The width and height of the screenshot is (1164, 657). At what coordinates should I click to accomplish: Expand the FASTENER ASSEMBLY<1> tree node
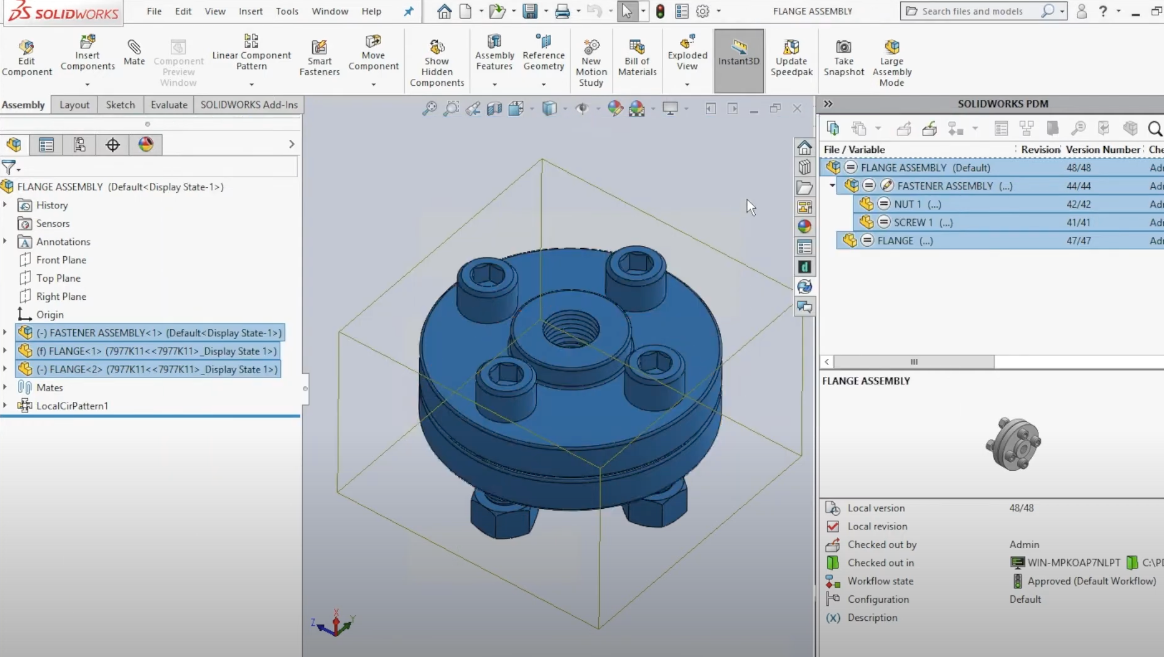tap(5, 333)
